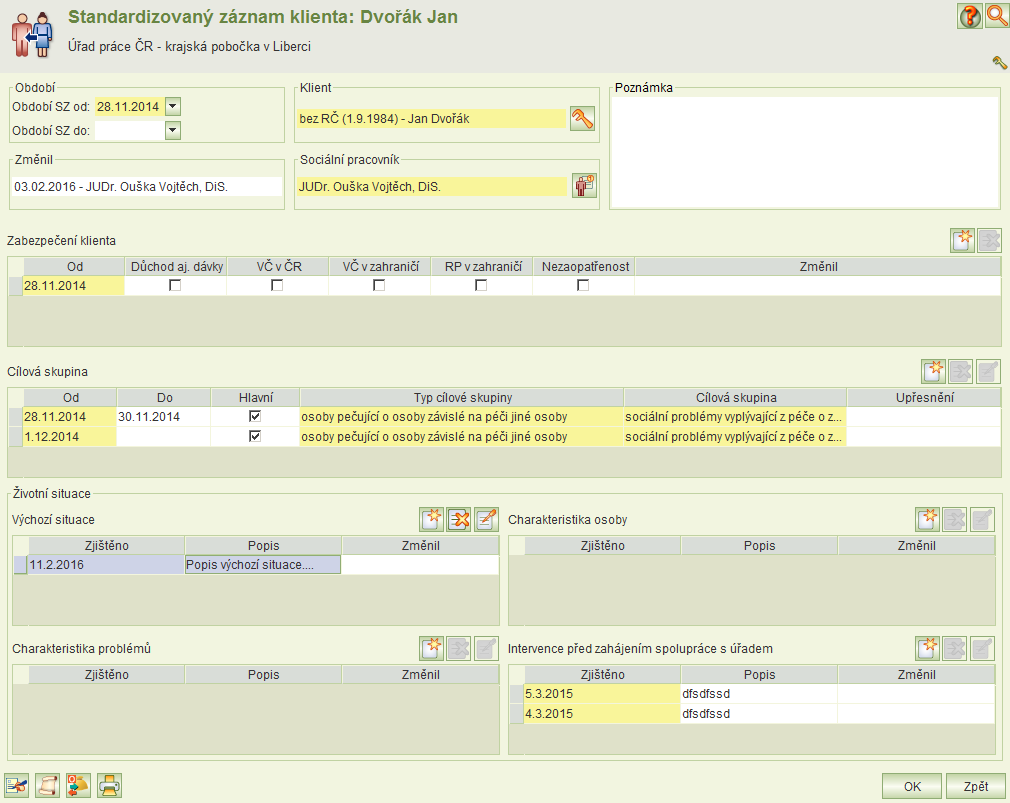
Task: Click the greyed delete icon for Charakteristika osoby
Action: point(955,519)
